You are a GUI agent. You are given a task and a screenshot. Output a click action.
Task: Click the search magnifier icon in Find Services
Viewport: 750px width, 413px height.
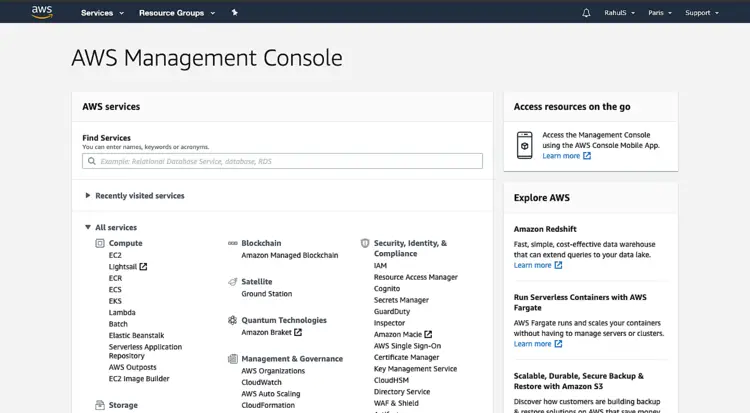pos(92,161)
